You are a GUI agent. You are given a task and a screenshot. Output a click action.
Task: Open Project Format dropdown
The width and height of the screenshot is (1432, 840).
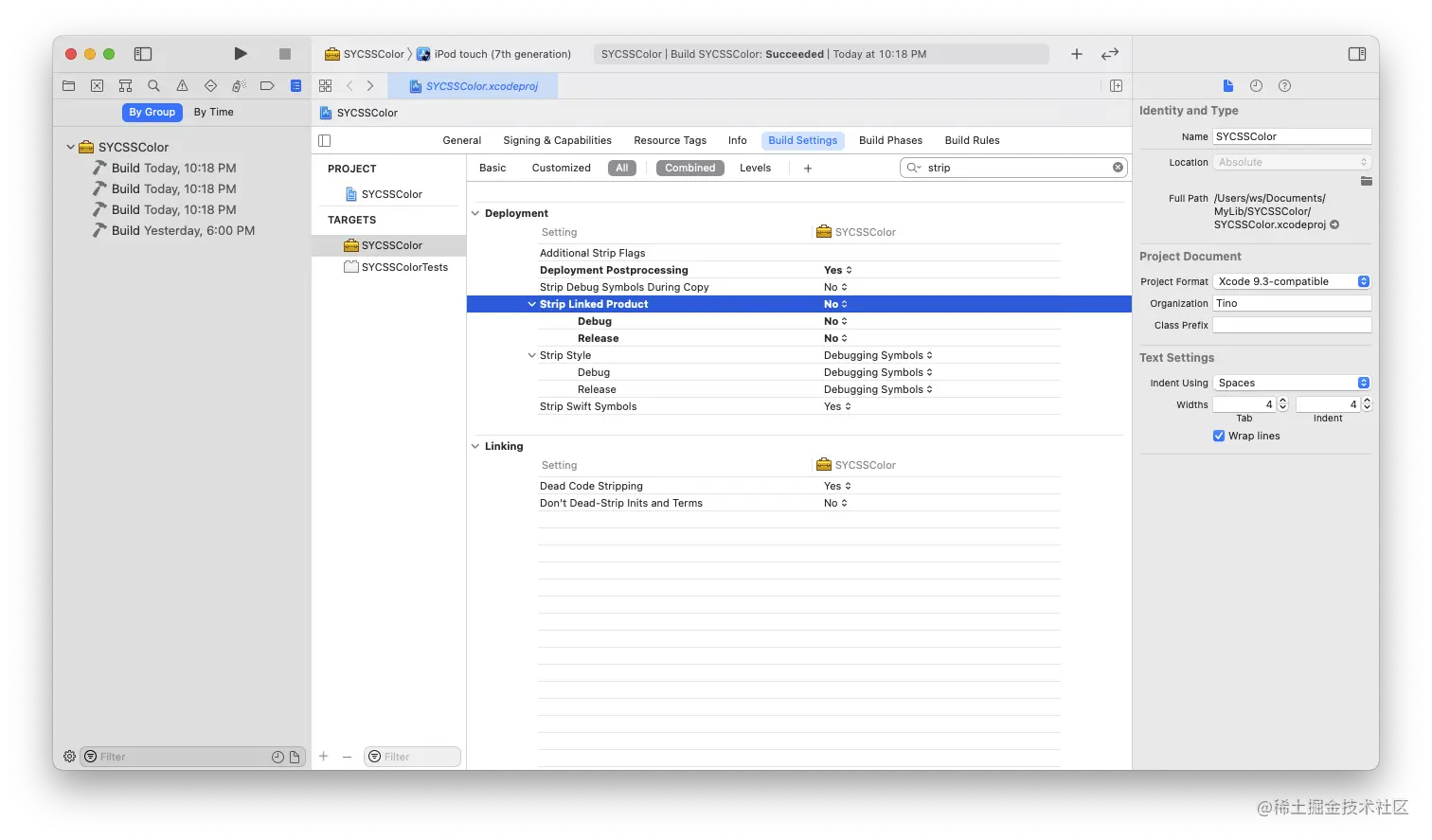coord(1292,281)
